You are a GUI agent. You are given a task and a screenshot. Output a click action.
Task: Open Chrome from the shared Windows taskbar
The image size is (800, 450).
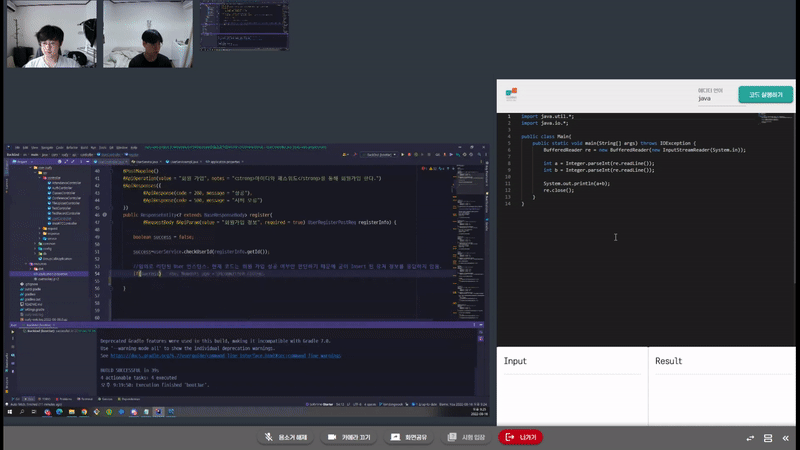click(84, 412)
